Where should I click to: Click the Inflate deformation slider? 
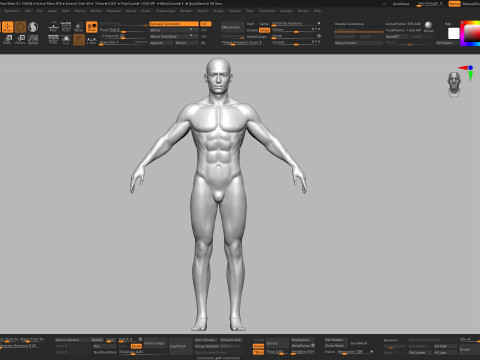pos(296,30)
